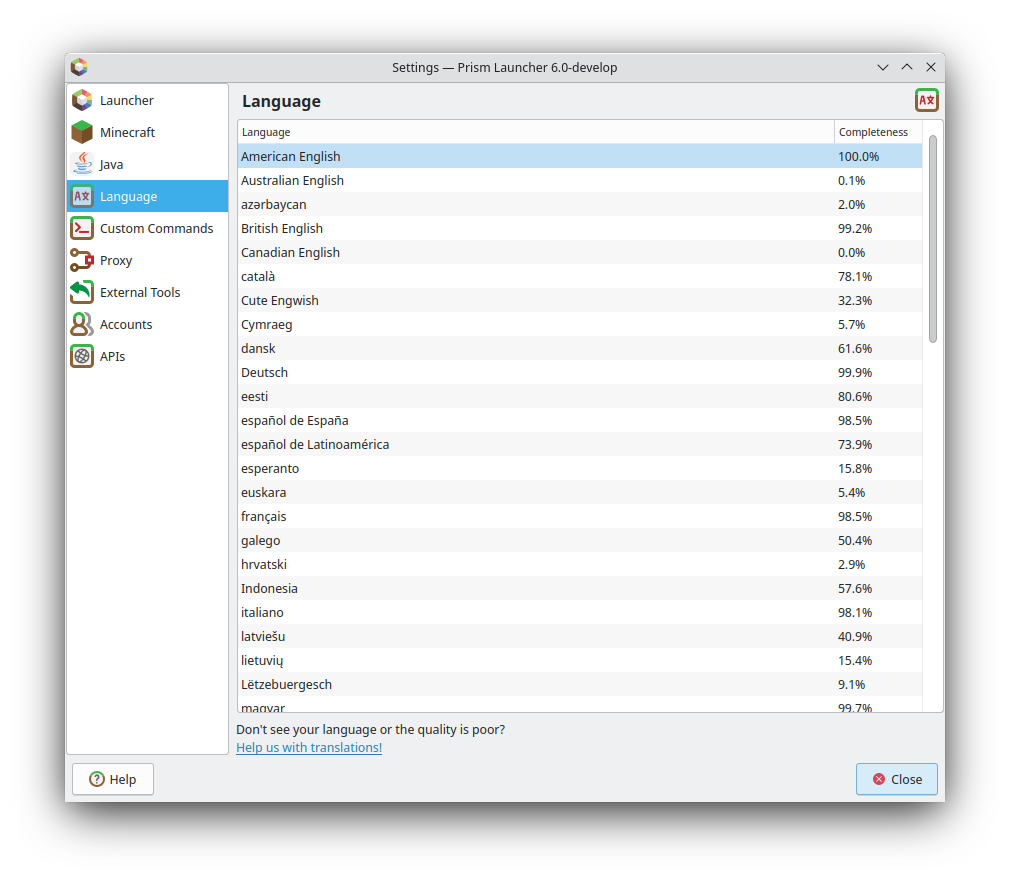
Task: Click the Java coffee cup icon
Action: click(81, 164)
